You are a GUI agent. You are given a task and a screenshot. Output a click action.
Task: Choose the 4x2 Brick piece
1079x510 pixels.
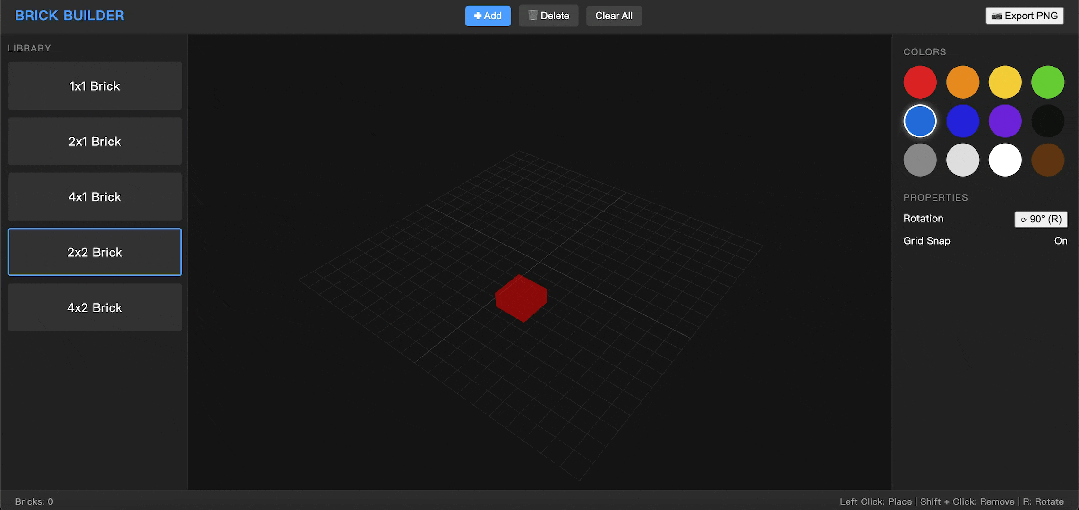coord(95,308)
